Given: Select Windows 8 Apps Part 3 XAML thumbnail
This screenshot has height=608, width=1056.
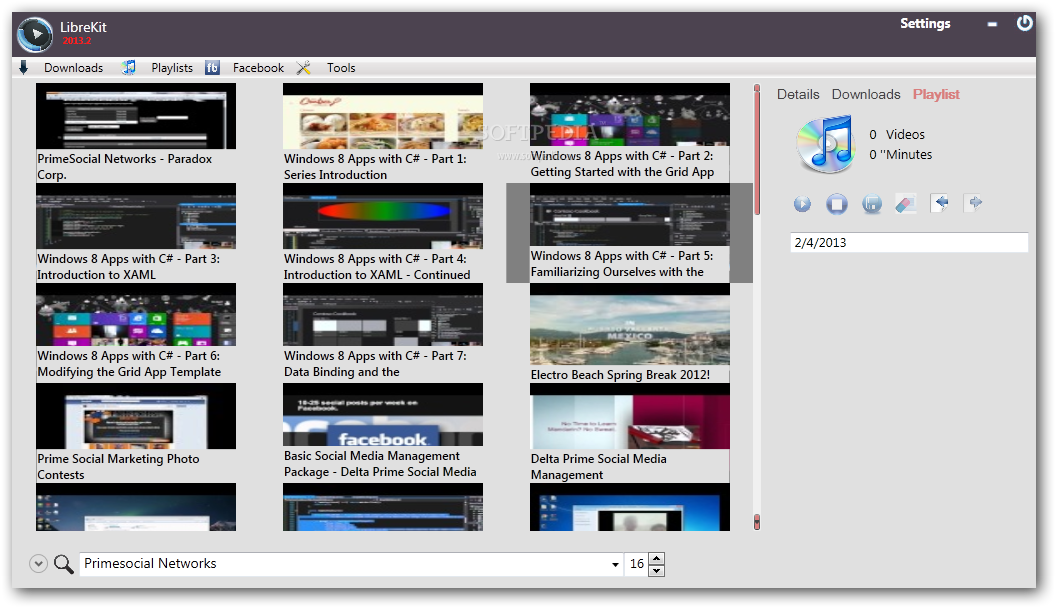Looking at the screenshot, I should coord(136,216).
